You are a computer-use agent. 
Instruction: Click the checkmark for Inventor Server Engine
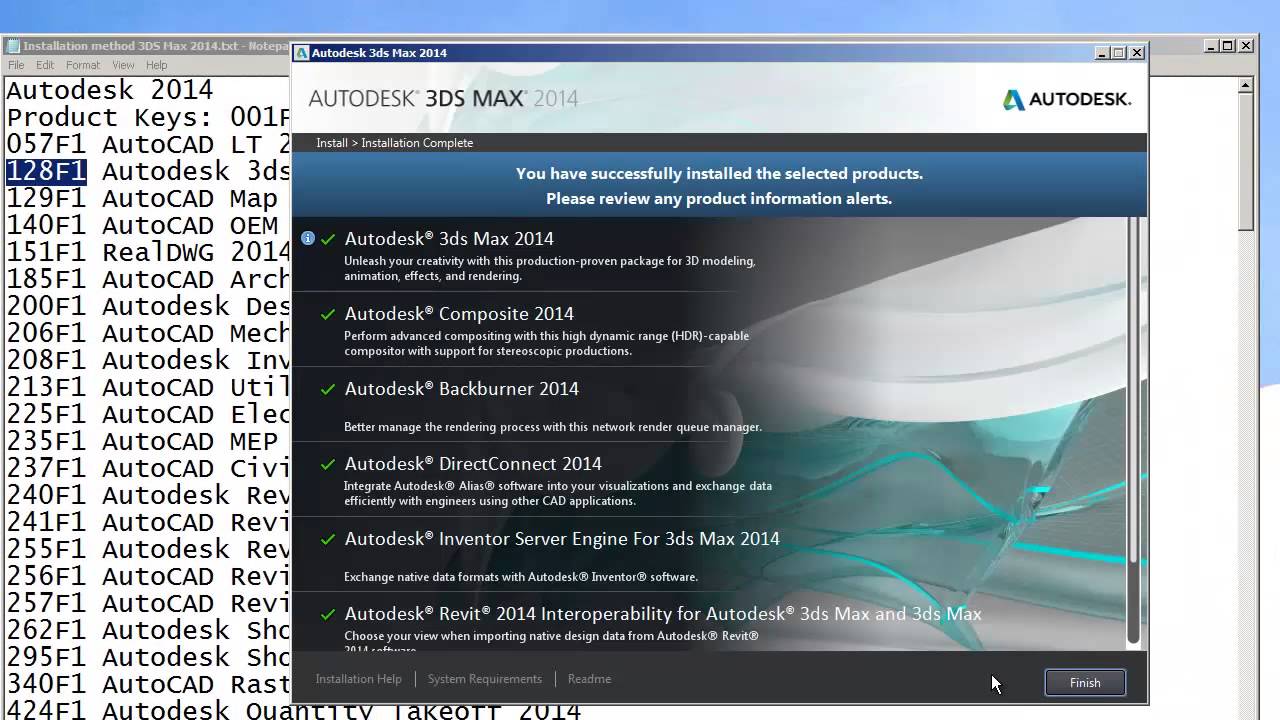(328, 539)
